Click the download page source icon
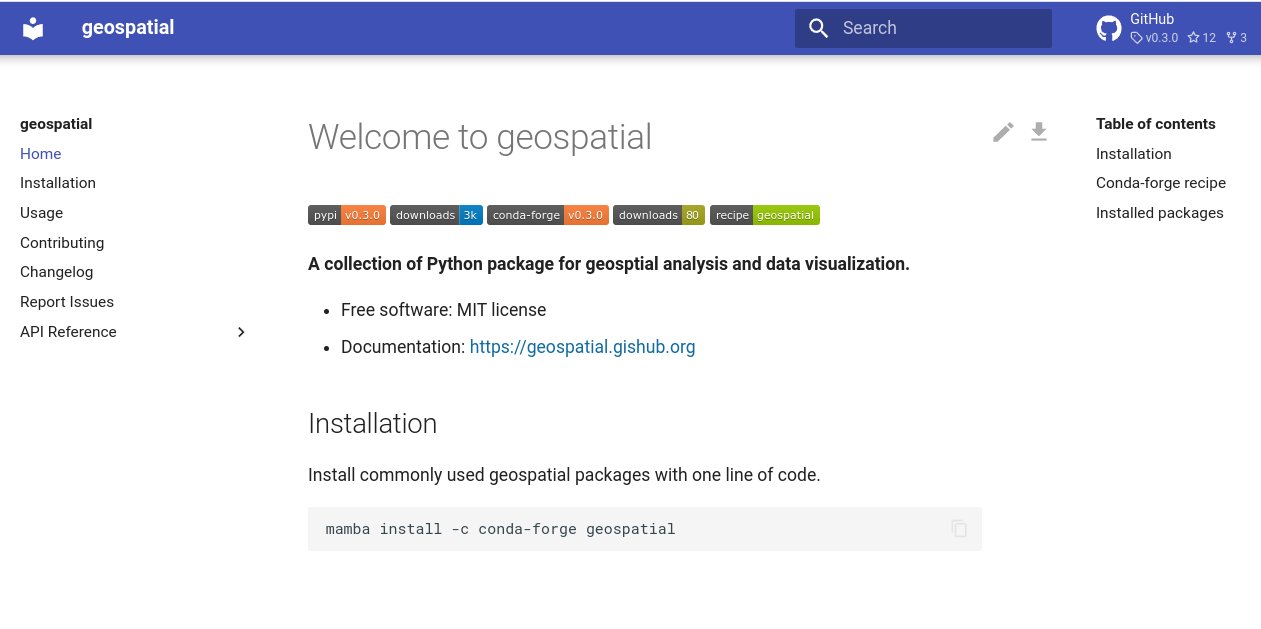This screenshot has height=629, width=1261. 1039,132
